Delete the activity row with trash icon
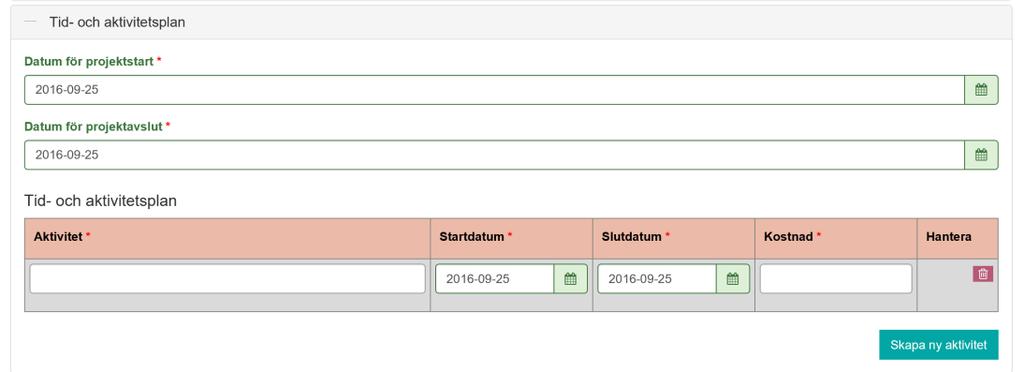Viewport: 1024px width, 372px height. click(x=983, y=274)
